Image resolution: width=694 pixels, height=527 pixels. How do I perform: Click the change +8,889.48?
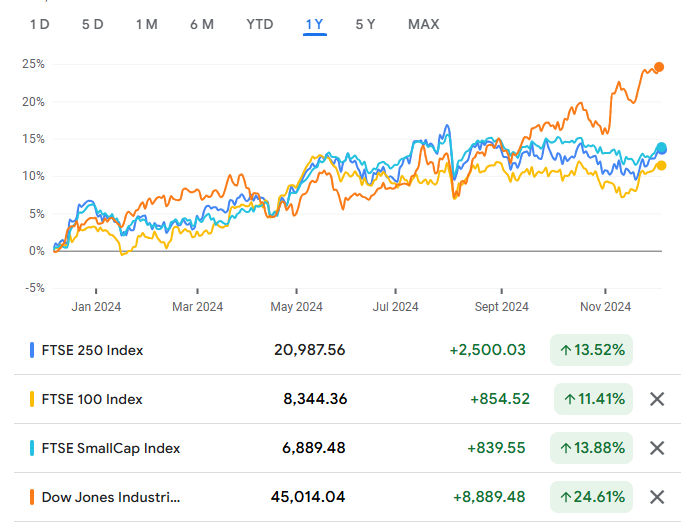[x=489, y=497]
